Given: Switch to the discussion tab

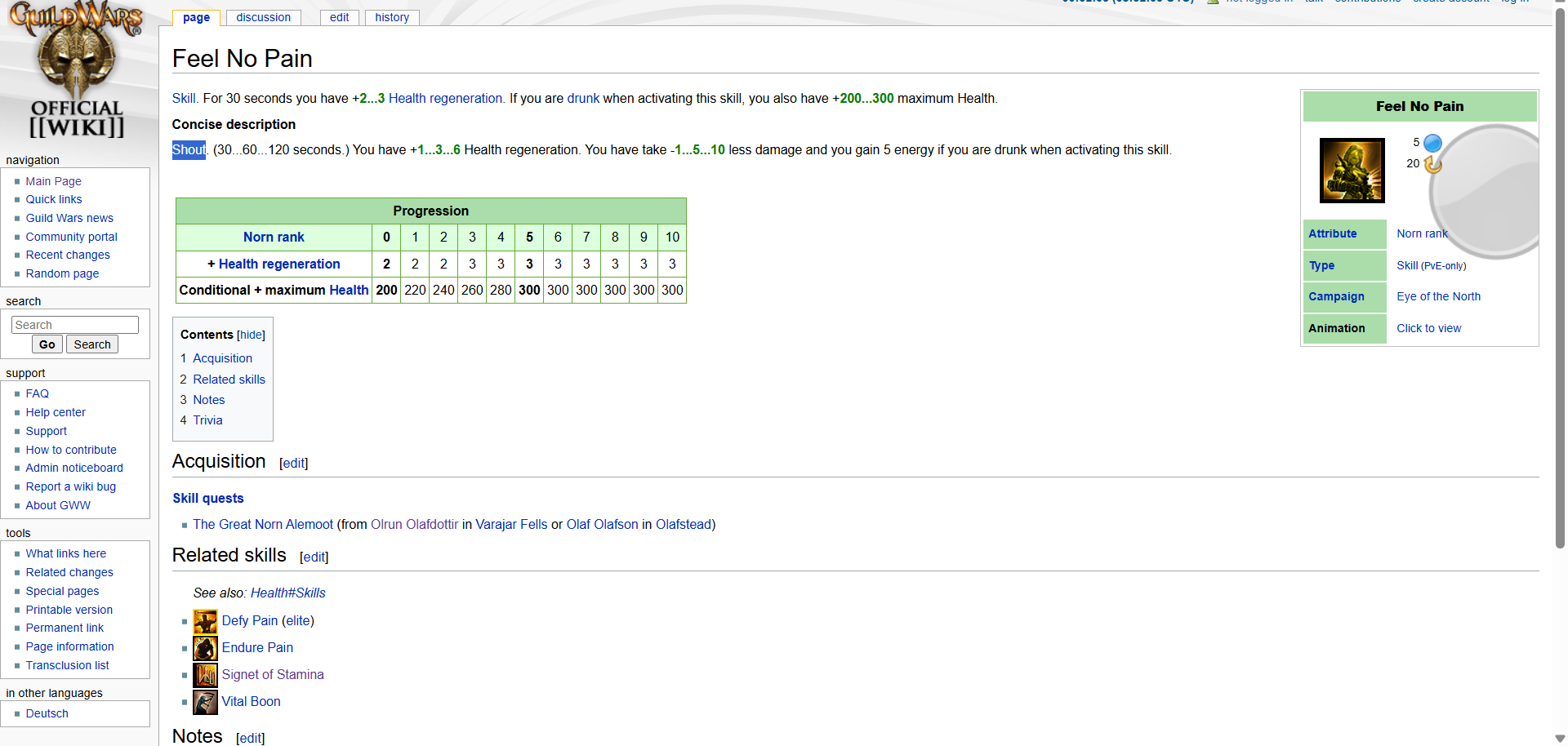Looking at the screenshot, I should (263, 17).
